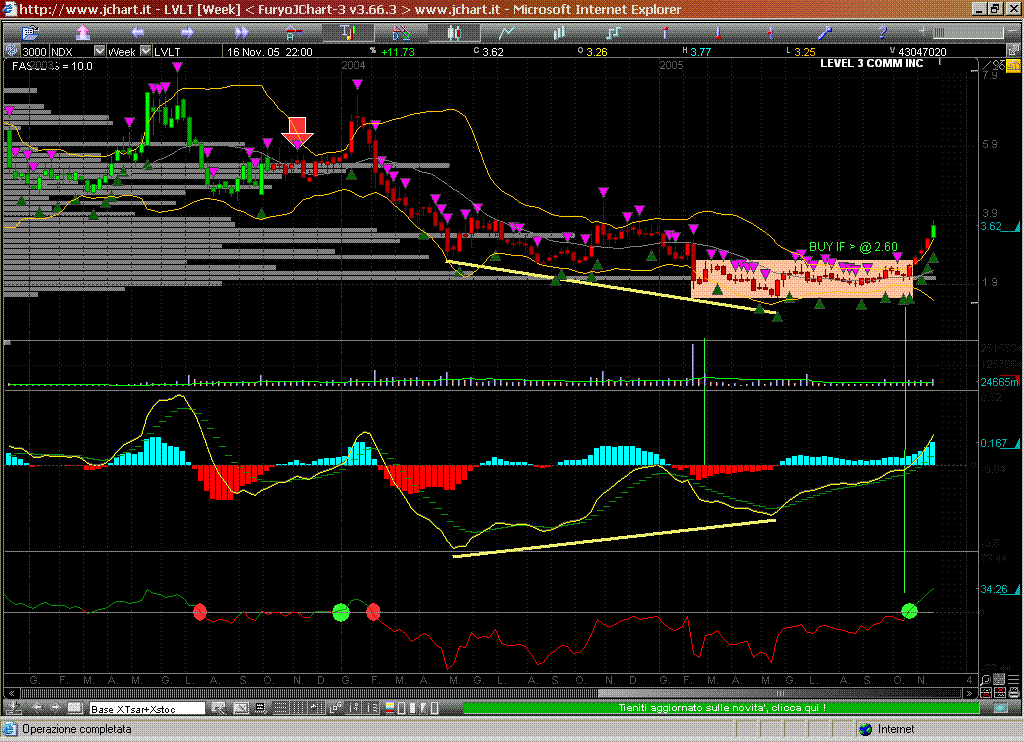The width and height of the screenshot is (1024, 742).
Task: Toggle the candlestick chart style button
Action: click(x=452, y=32)
